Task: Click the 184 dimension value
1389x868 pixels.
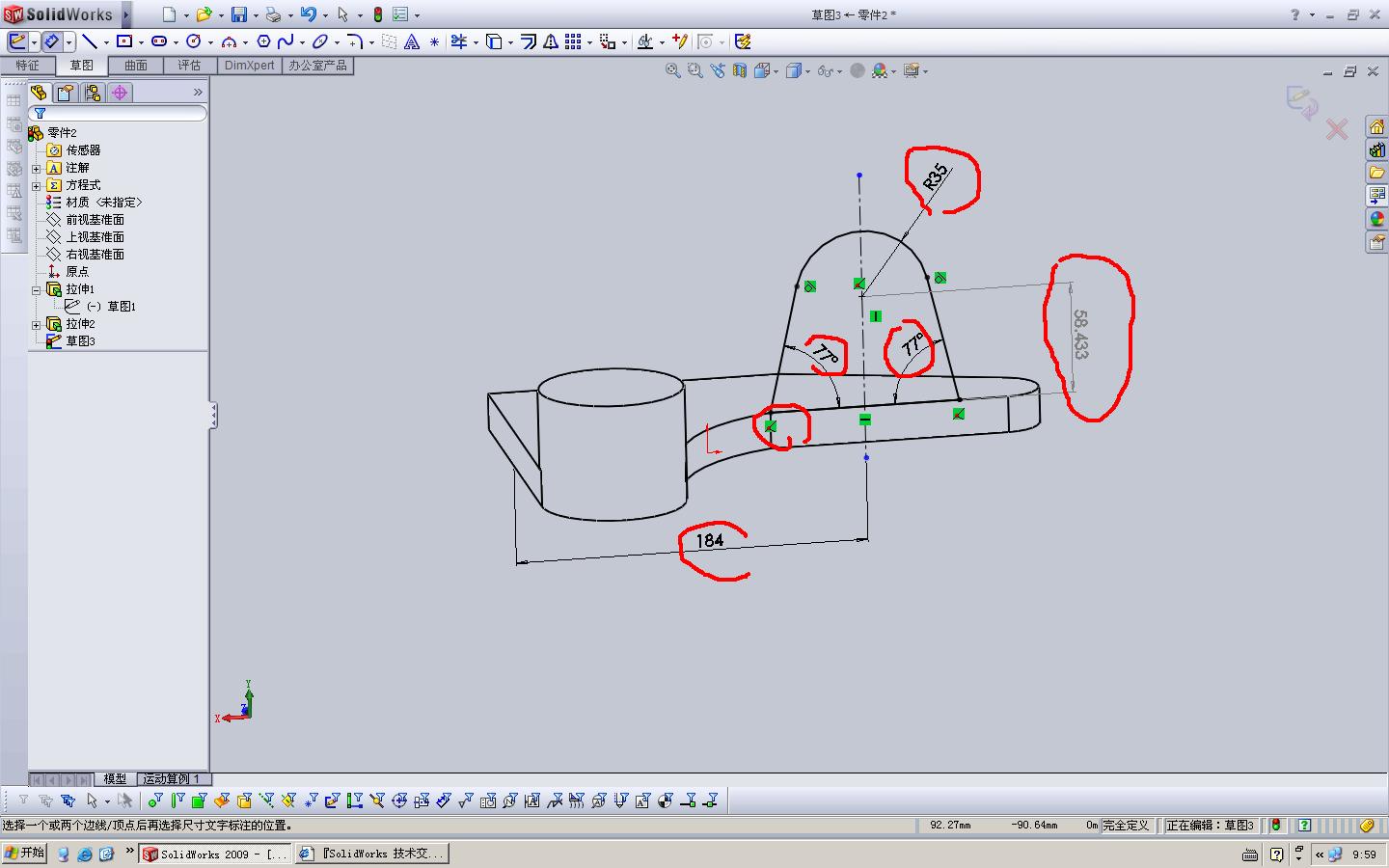Action: coord(710,540)
